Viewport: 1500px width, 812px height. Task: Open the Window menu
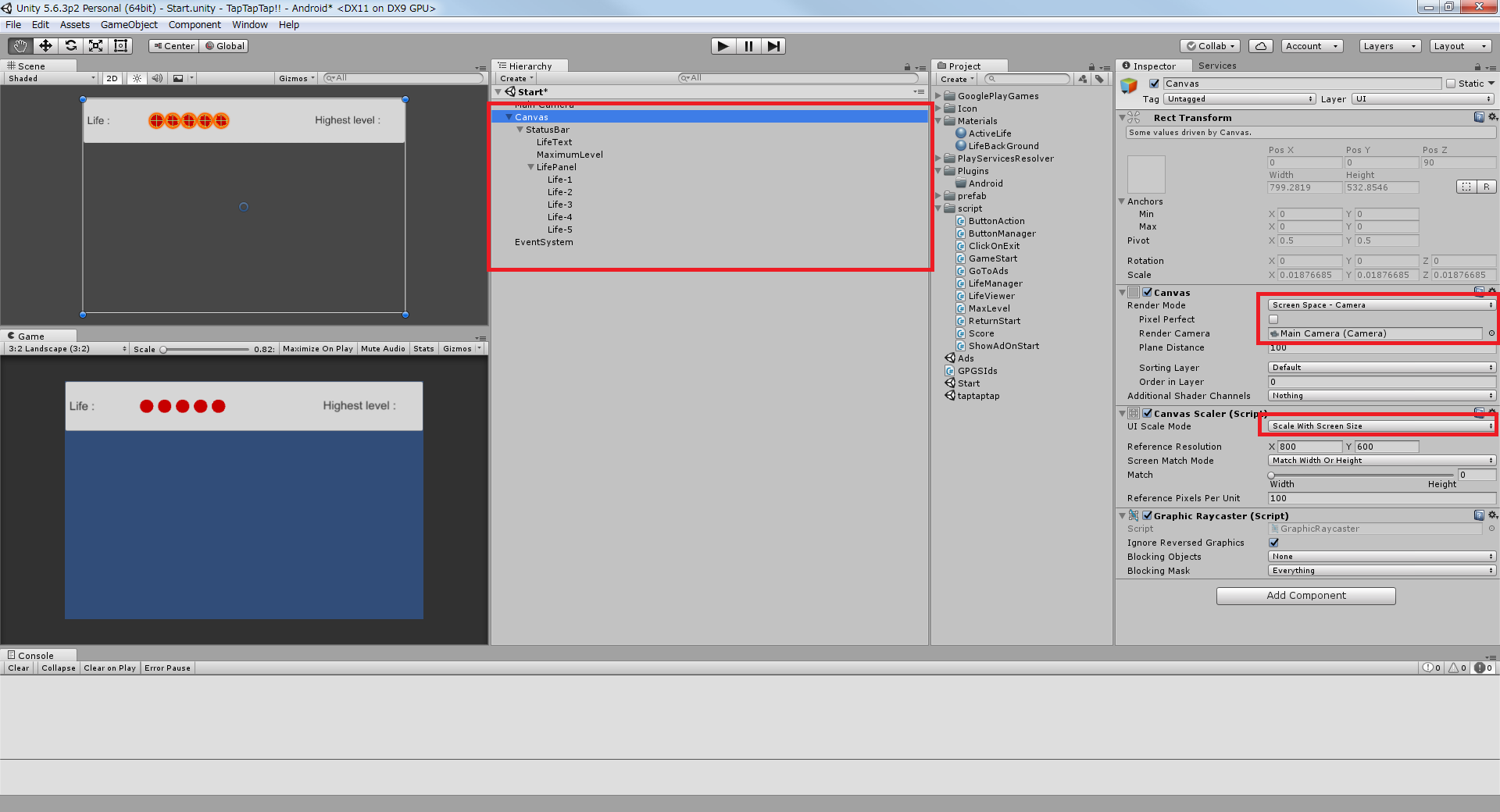(x=250, y=25)
